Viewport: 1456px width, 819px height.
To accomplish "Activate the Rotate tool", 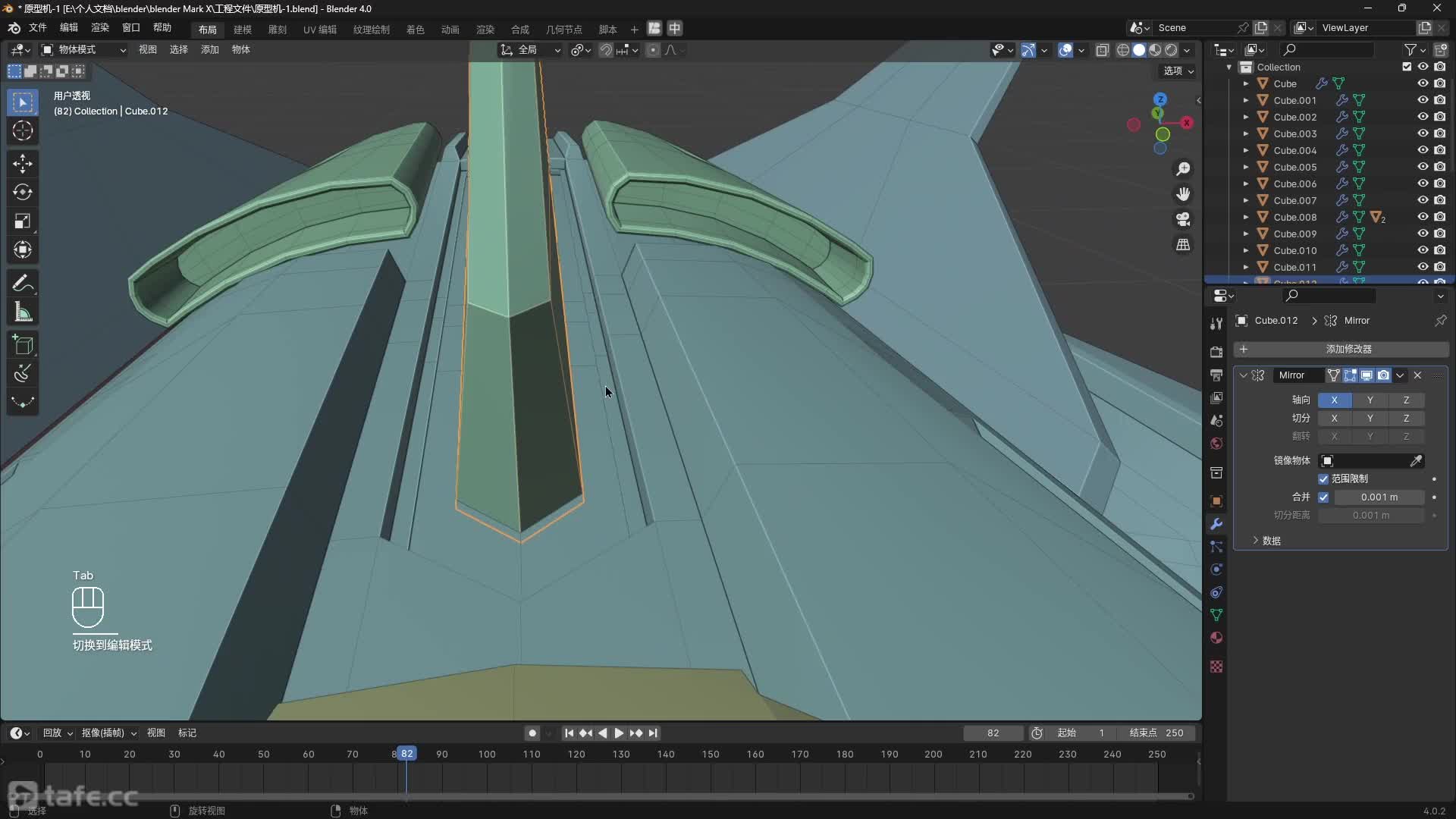I will pyautogui.click(x=23, y=192).
